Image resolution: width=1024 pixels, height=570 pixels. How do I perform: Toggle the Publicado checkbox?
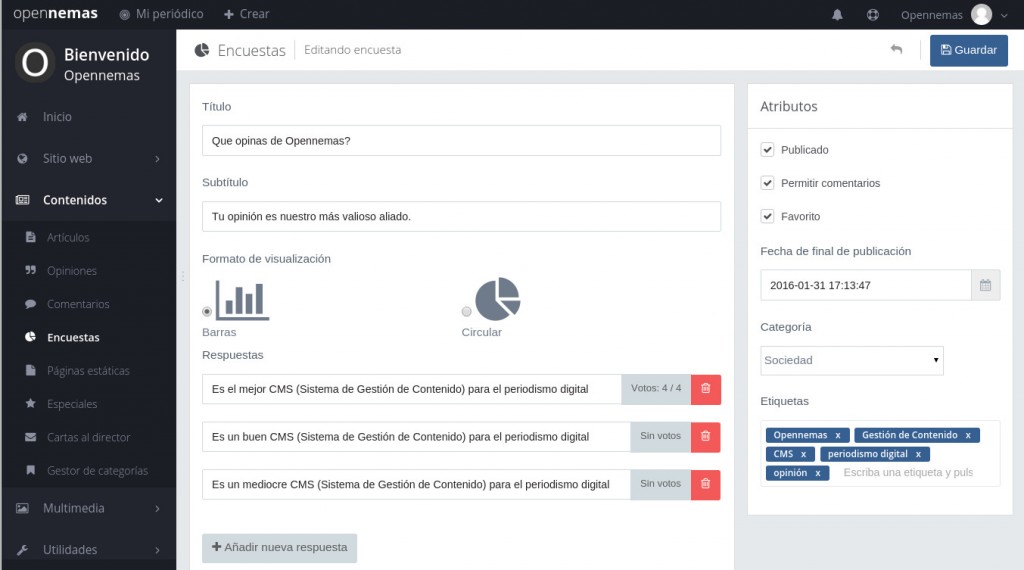767,150
